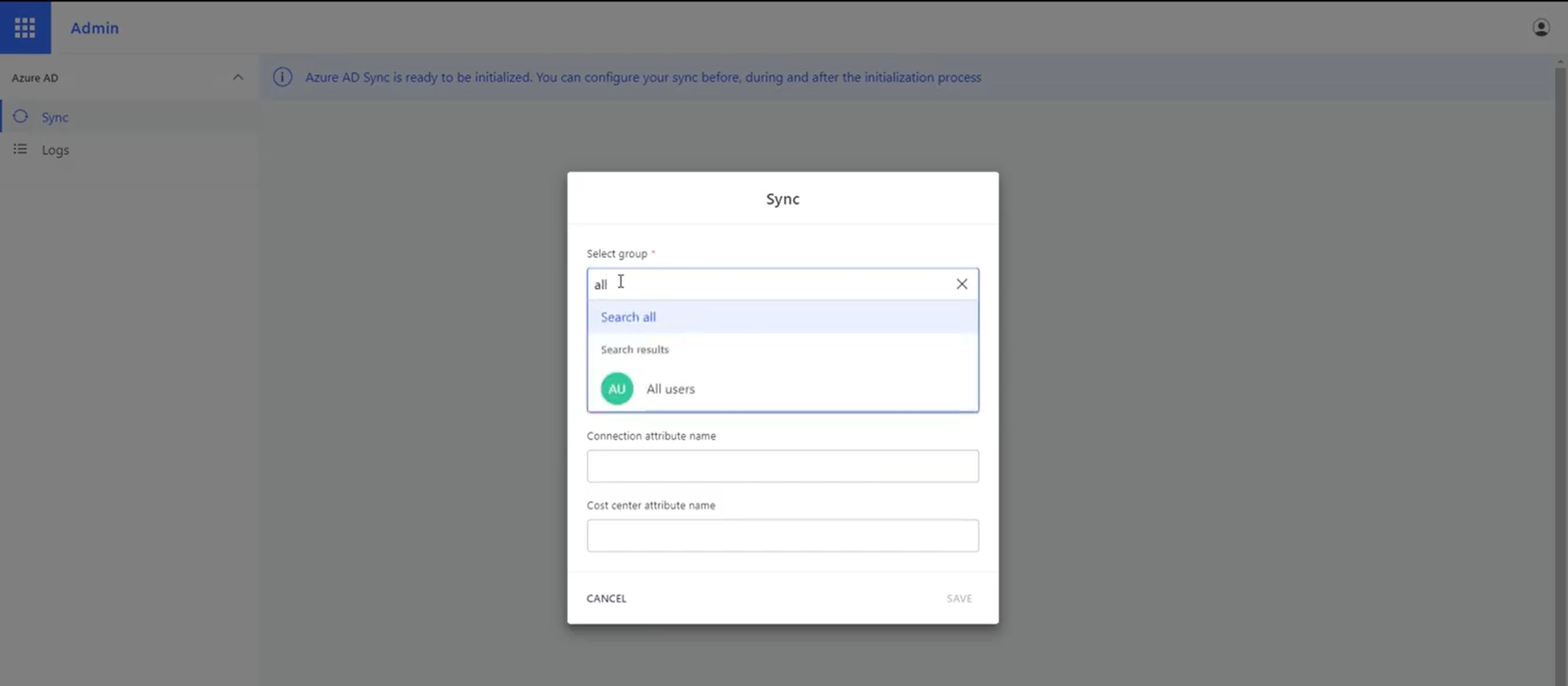Open the user account profile icon
Viewport: 1568px width, 686px height.
[x=1541, y=27]
